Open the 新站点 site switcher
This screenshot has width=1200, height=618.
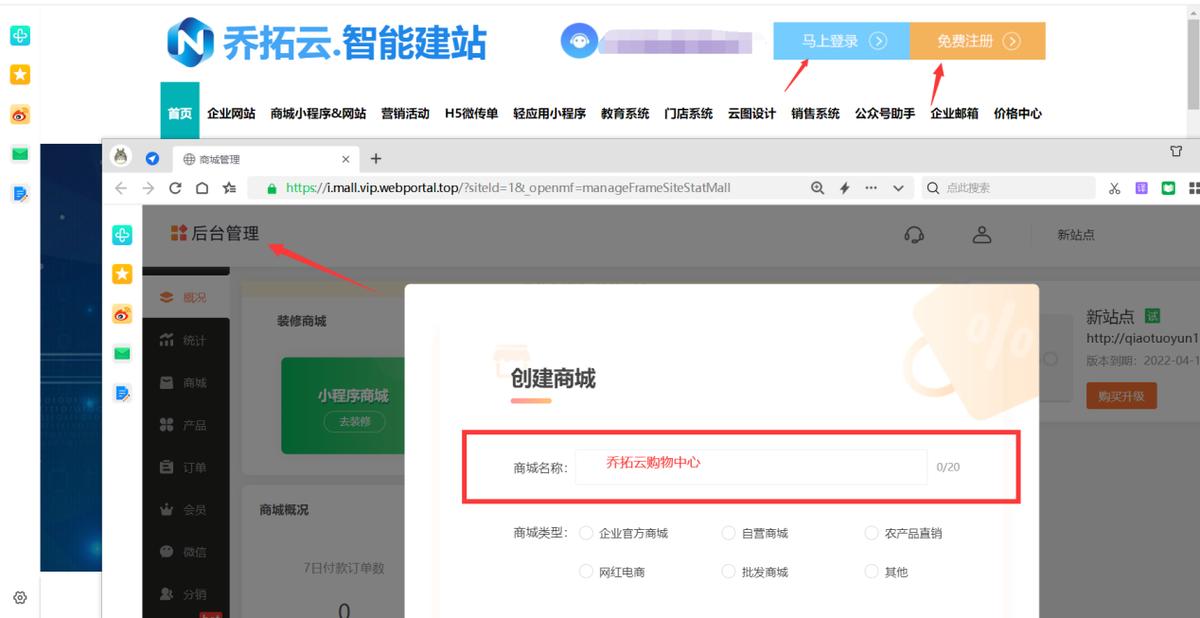pos(1076,234)
